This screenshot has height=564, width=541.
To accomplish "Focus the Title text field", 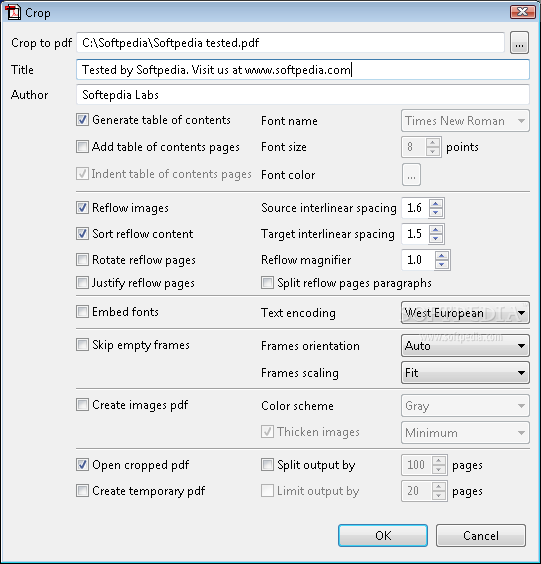I will [x=303, y=69].
